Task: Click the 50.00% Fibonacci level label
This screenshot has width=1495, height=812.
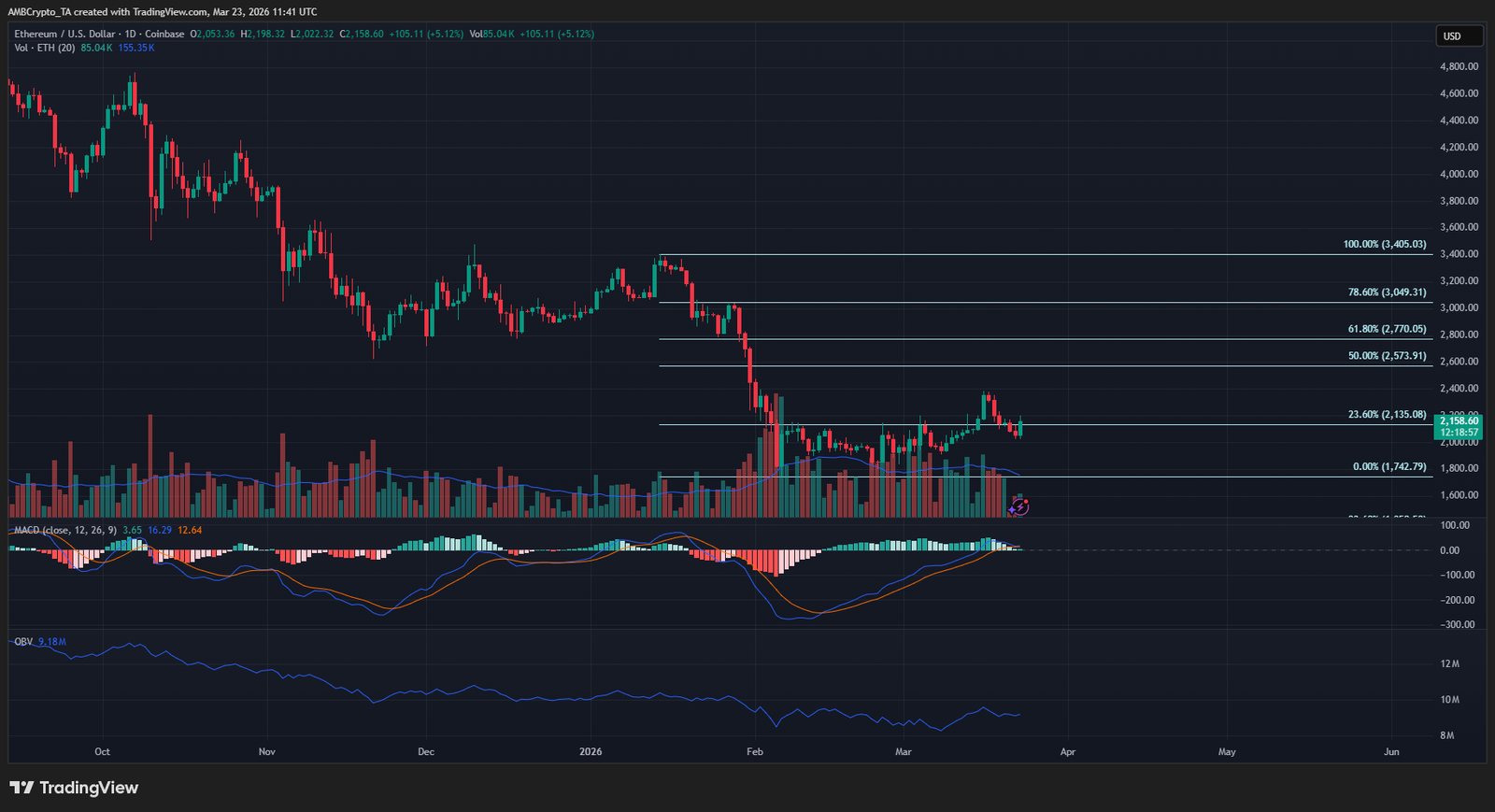Action: click(x=1387, y=356)
